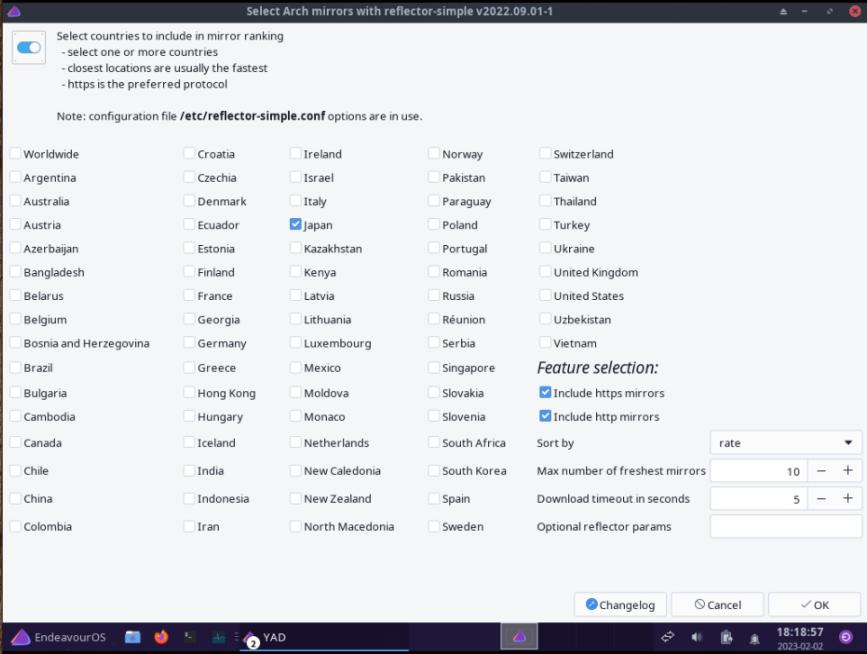Check the Spain checkbox
Image resolution: width=867 pixels, height=654 pixels.
(434, 498)
